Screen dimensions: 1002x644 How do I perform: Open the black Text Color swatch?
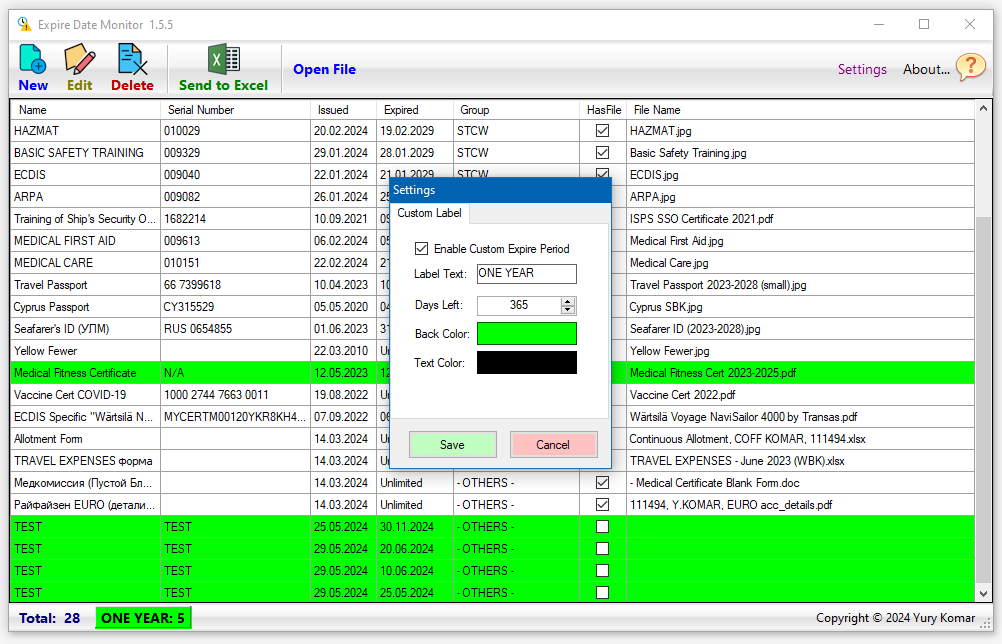point(527,362)
